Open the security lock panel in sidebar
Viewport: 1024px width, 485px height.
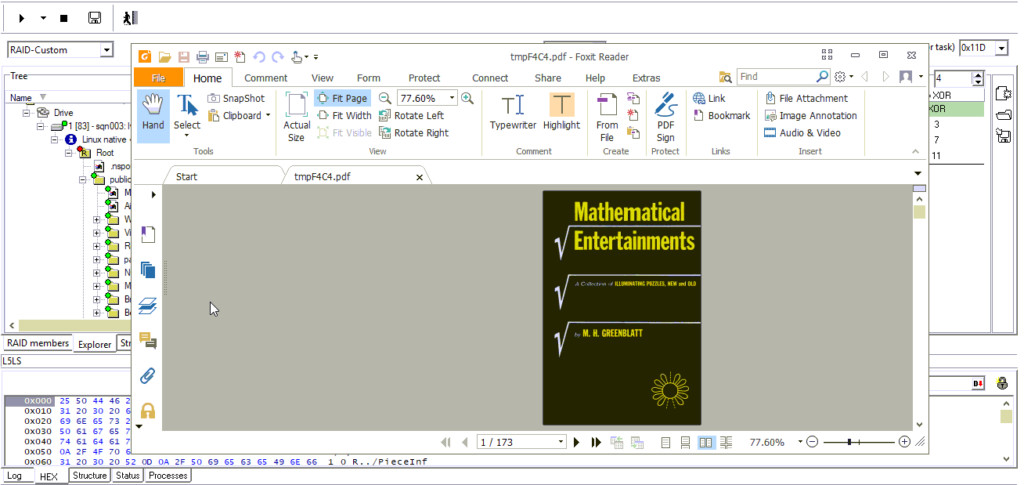tap(148, 410)
